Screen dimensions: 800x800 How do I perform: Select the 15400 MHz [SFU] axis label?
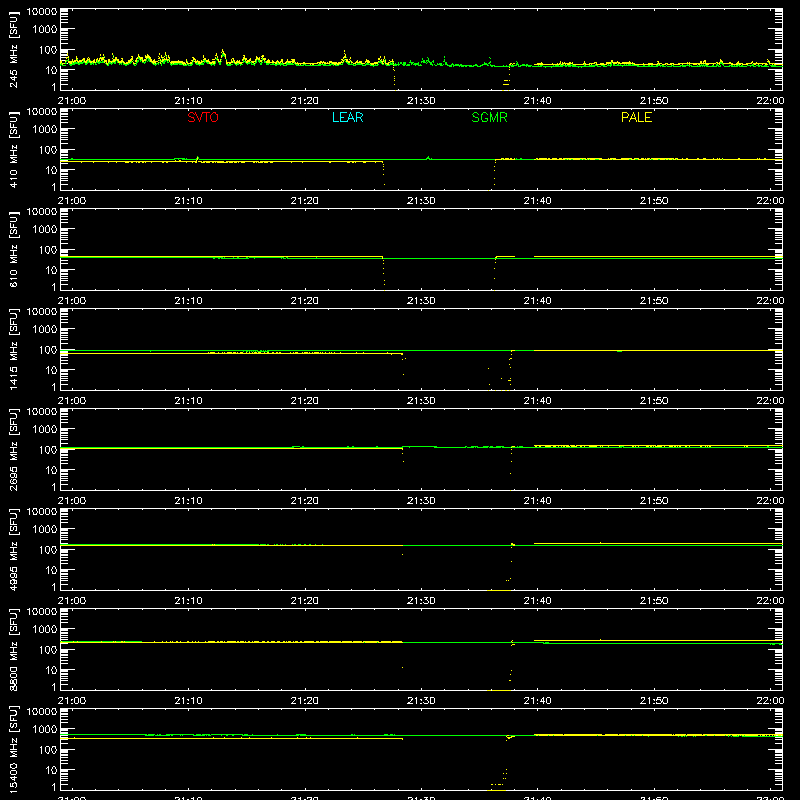point(13,749)
